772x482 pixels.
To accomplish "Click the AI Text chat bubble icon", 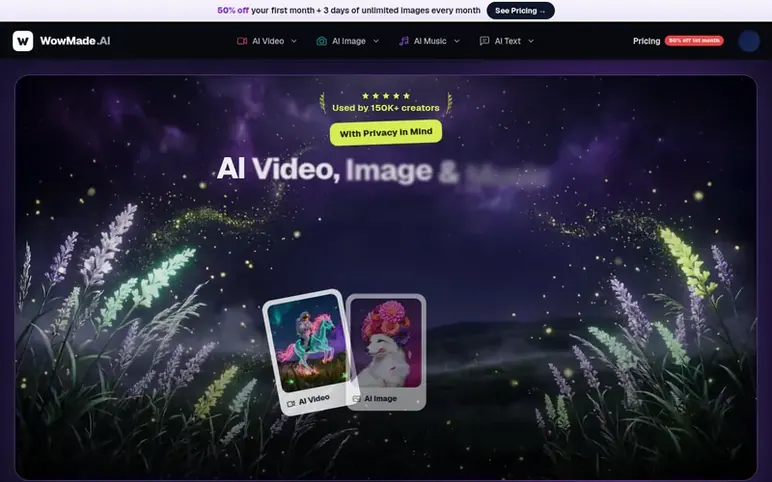I will tap(484, 41).
